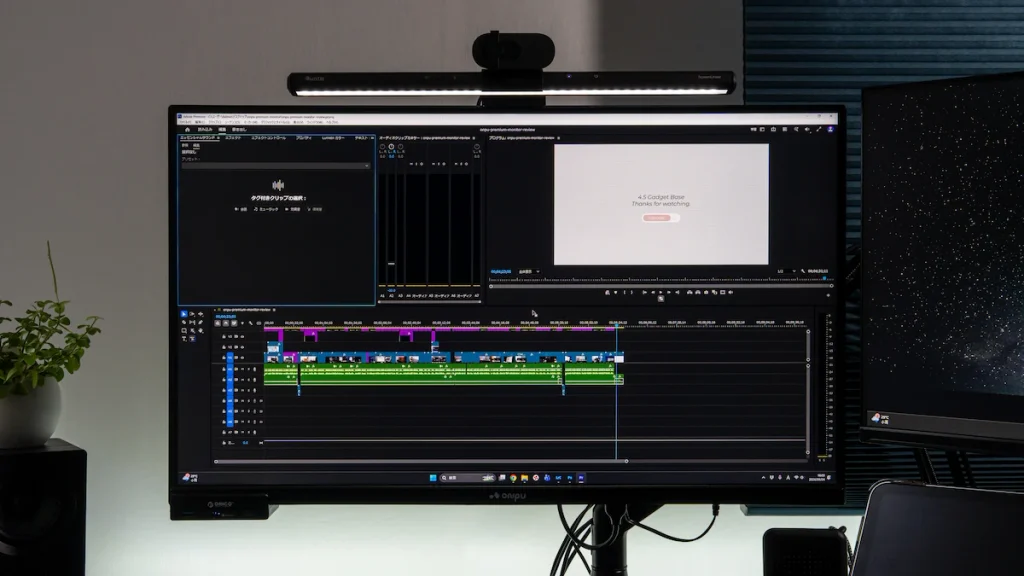
Task: Tag clip as Ambience in Essential Sound
Action: [x=315, y=210]
